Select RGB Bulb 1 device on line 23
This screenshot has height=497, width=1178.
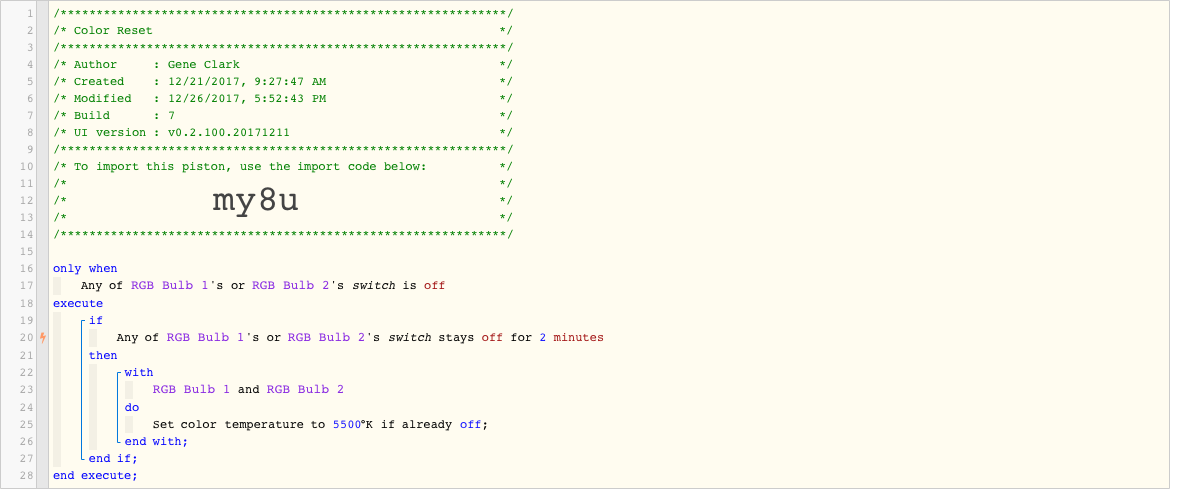coord(192,389)
